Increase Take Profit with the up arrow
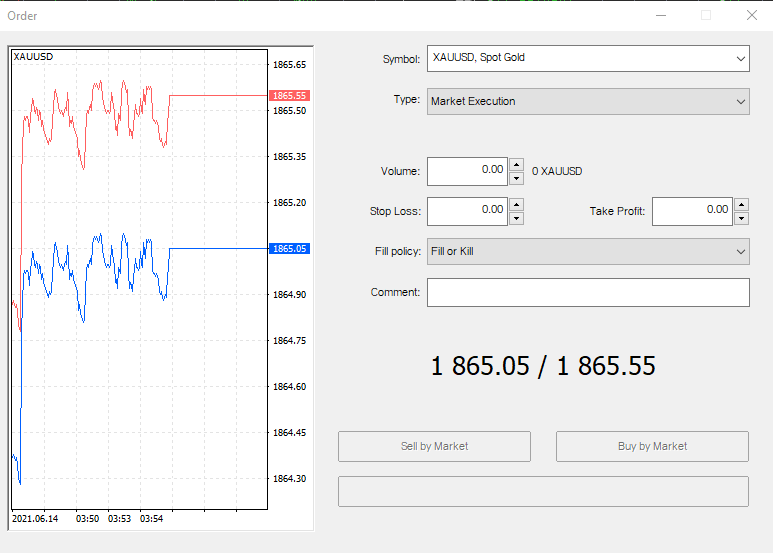The height and width of the screenshot is (553, 773). click(x=741, y=205)
